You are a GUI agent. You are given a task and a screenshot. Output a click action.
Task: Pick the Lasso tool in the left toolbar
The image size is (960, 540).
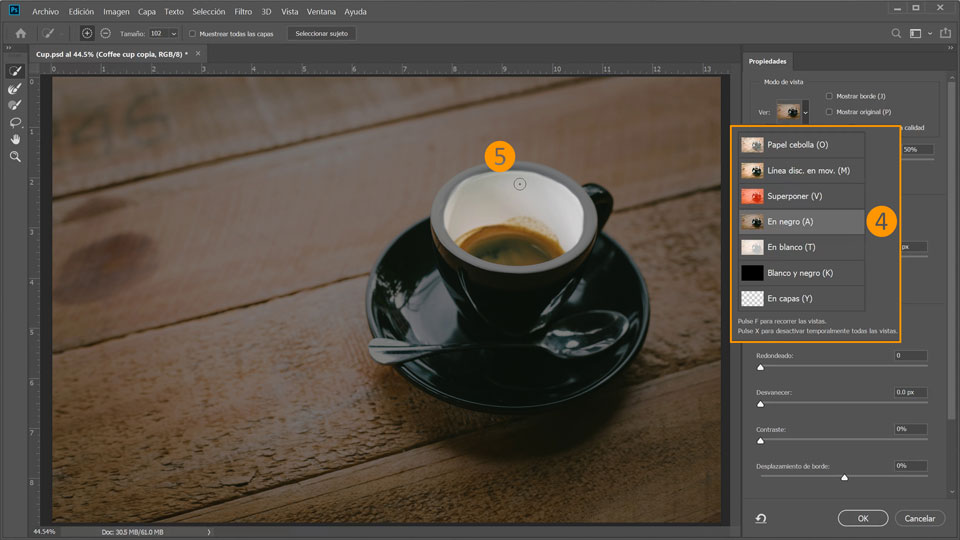click(x=15, y=122)
